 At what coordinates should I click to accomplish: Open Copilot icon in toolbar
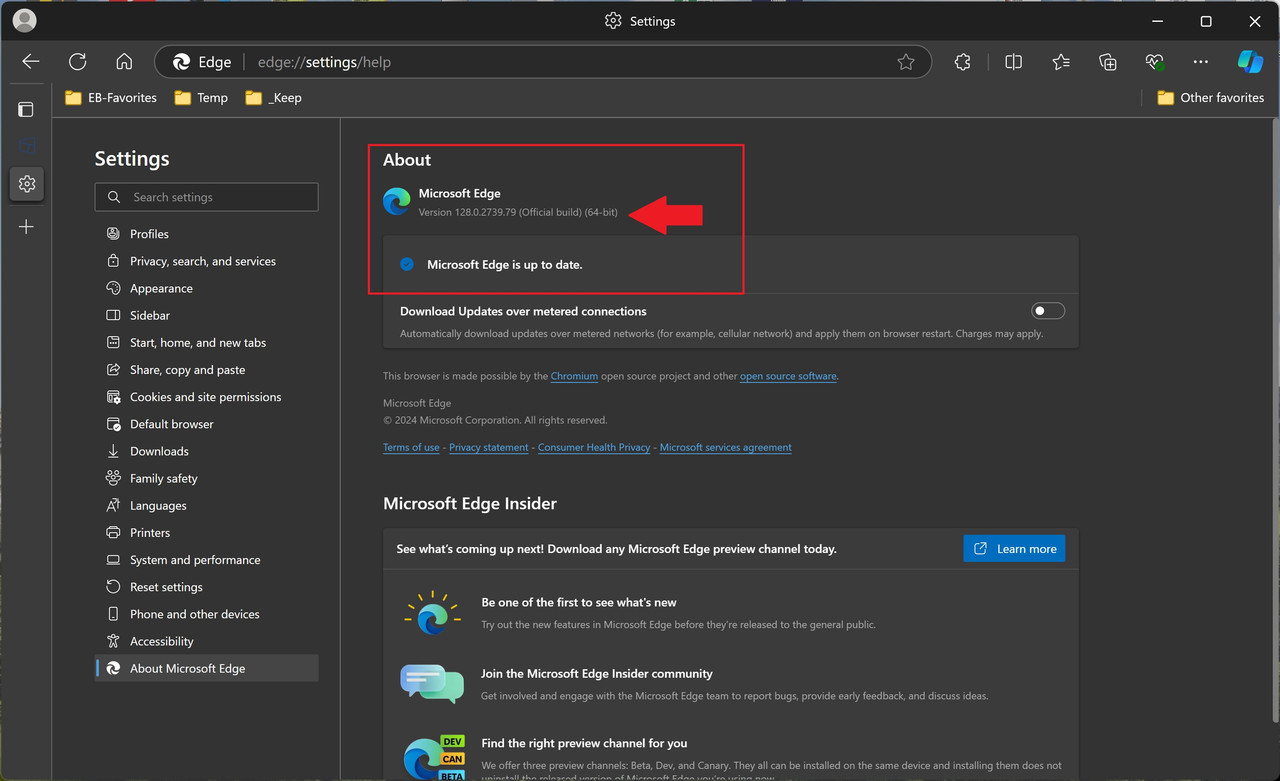[1250, 62]
